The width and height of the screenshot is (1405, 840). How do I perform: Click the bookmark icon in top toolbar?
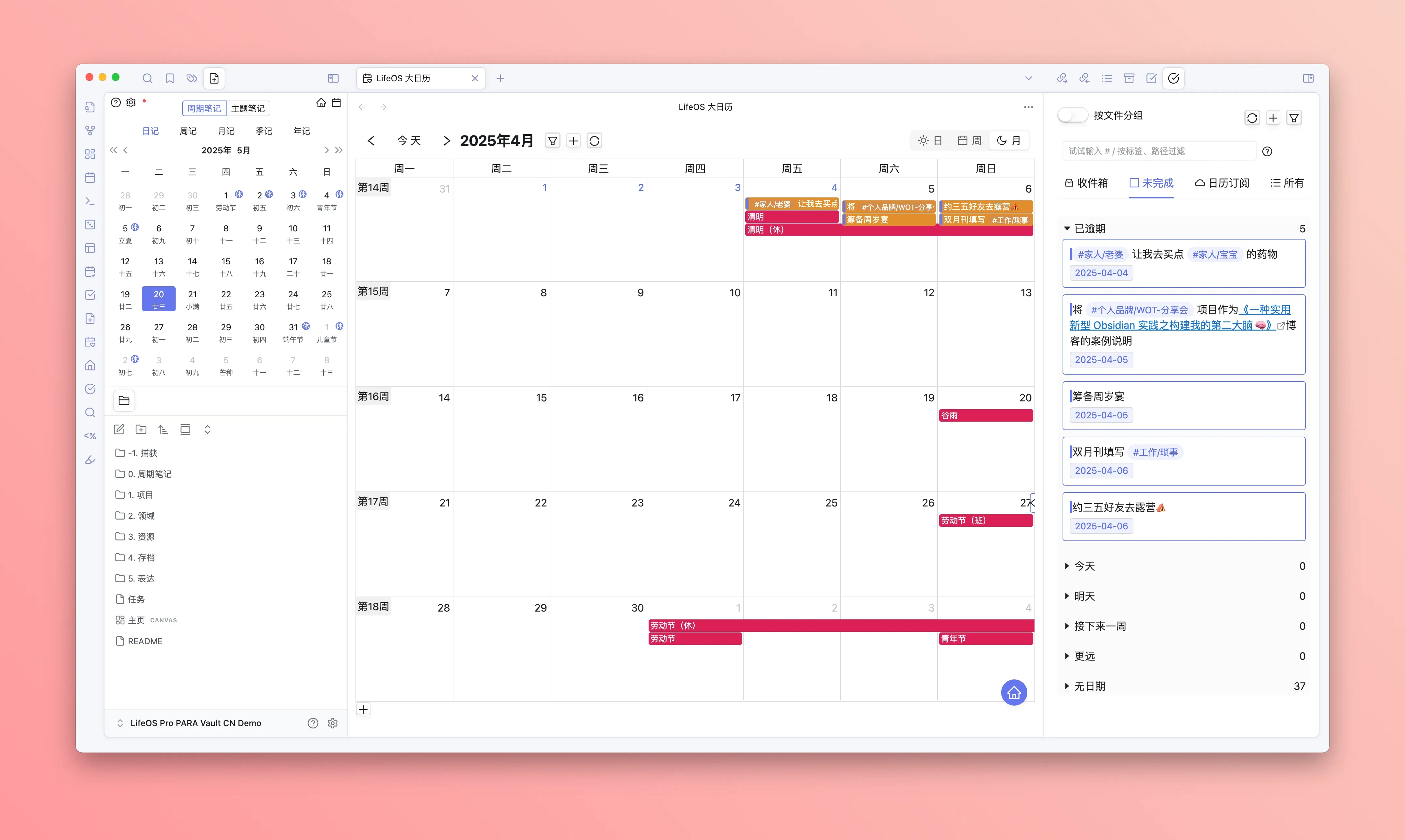click(x=169, y=79)
